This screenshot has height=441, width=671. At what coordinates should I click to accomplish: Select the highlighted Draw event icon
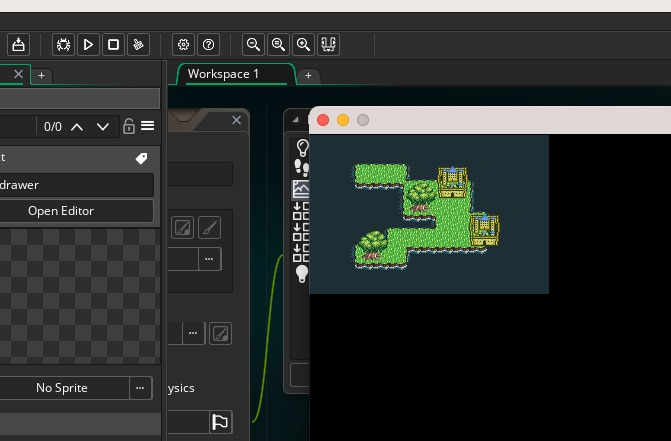click(301, 189)
